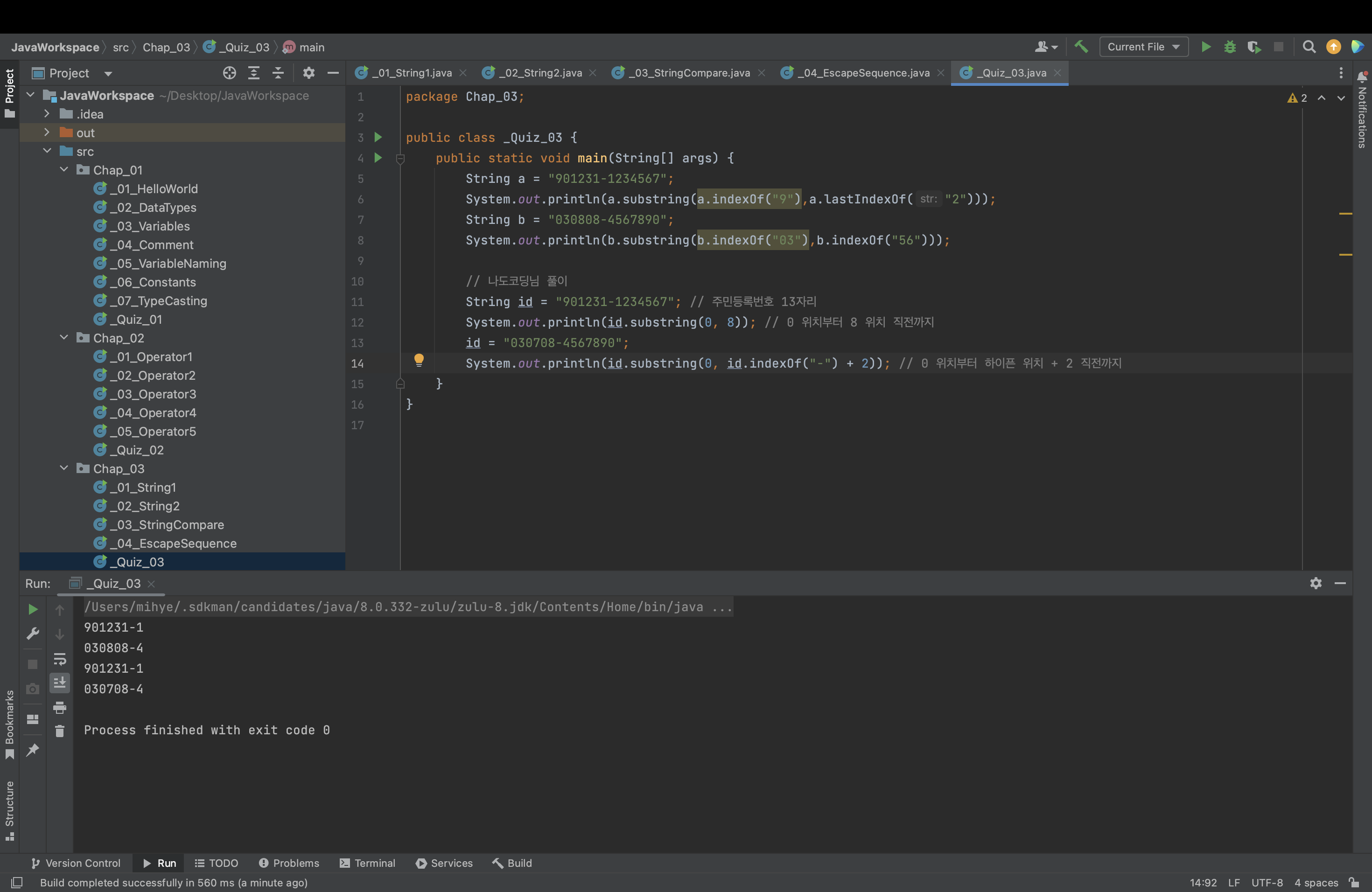This screenshot has height=892, width=1372.
Task: Click the Select Opened File crosshair icon
Action: click(230, 73)
